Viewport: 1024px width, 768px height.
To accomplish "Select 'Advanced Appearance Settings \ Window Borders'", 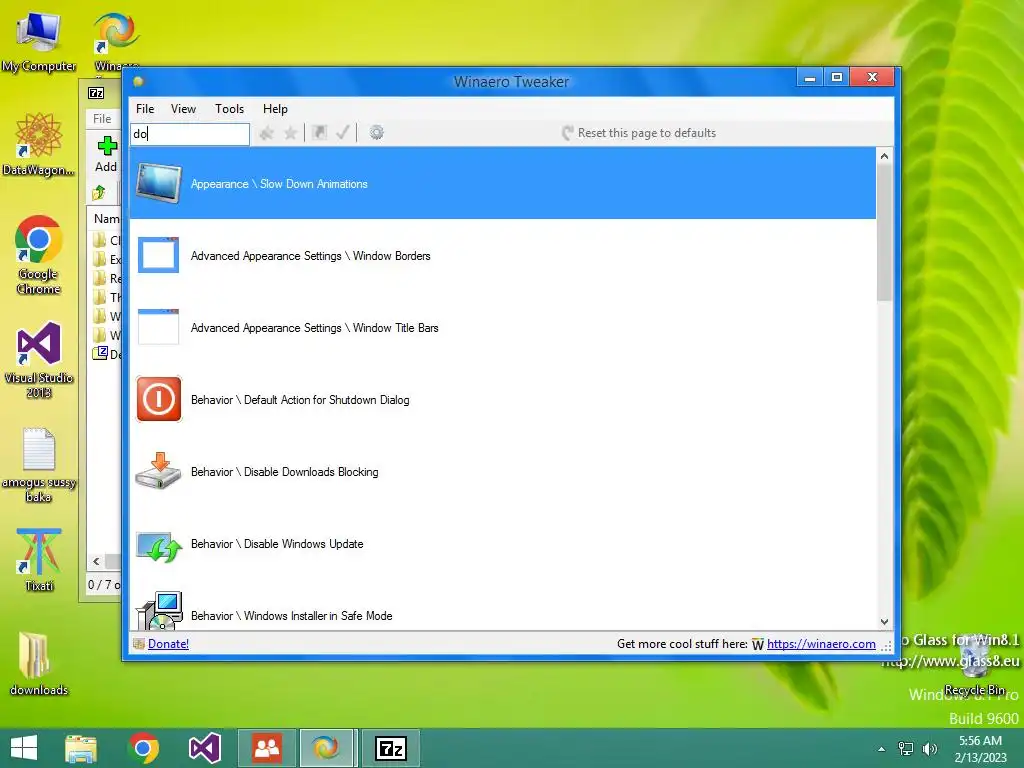I will [502, 255].
